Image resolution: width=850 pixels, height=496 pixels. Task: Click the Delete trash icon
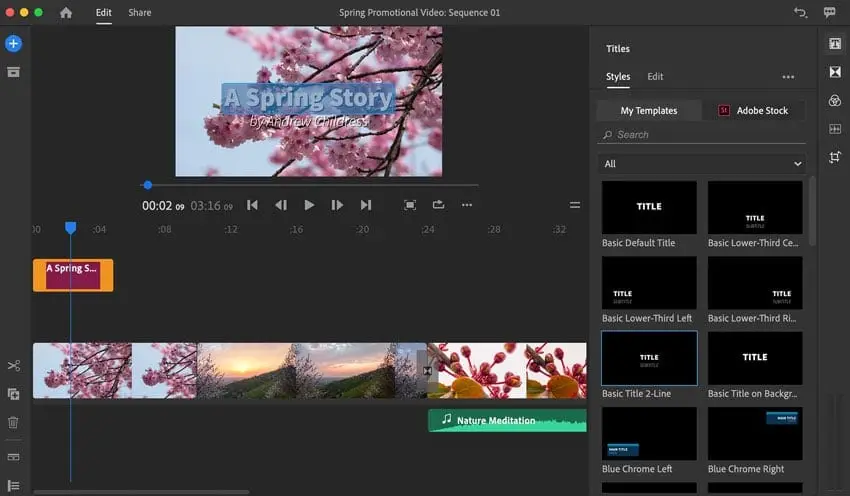[14, 422]
